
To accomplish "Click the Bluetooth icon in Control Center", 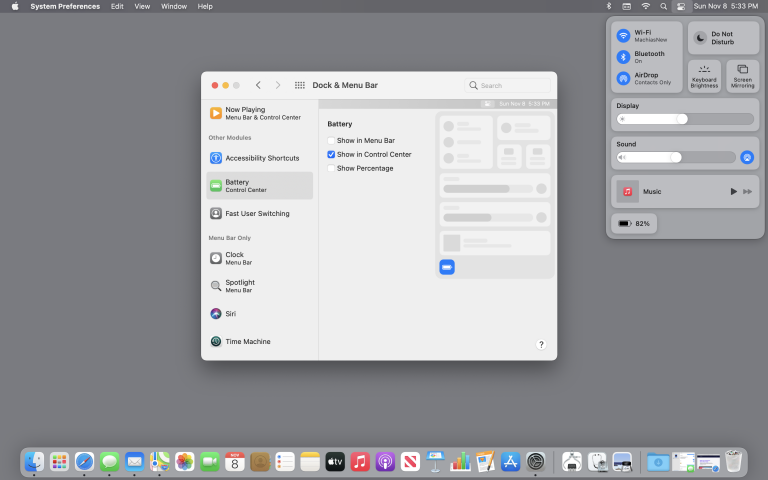I will (623, 57).
